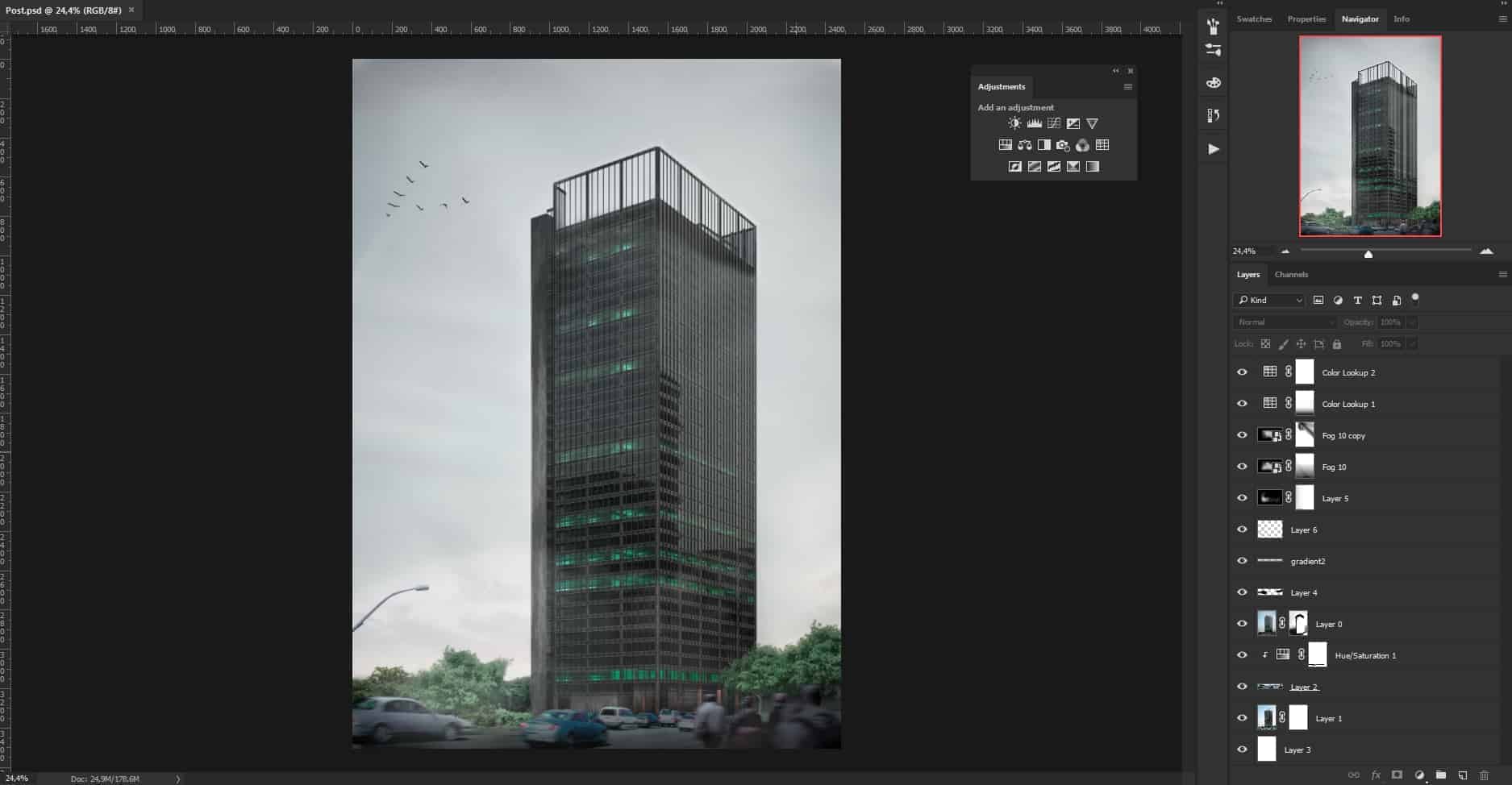
Task: Open the Swatches panel tab
Action: 1255,19
